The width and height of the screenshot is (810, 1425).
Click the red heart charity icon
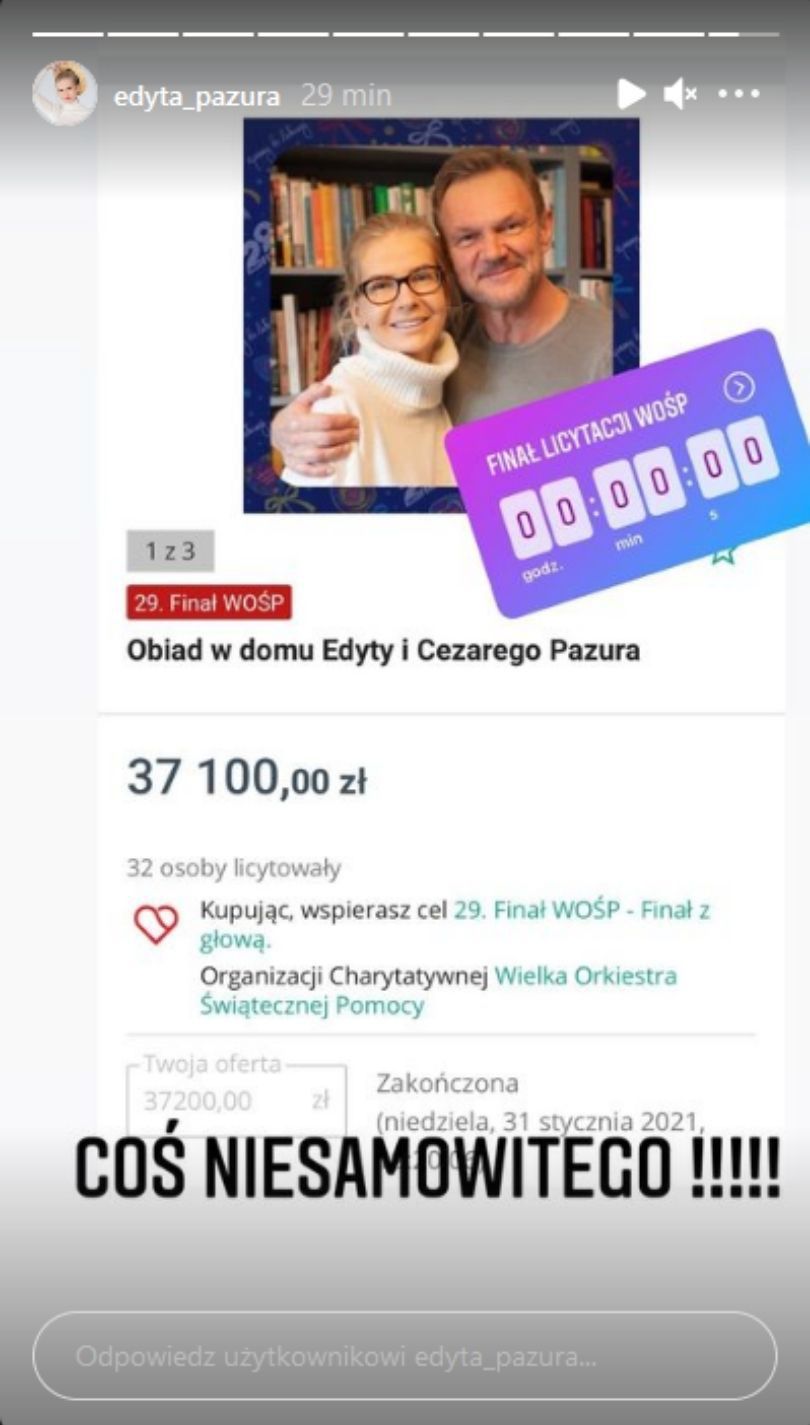[x=156, y=924]
